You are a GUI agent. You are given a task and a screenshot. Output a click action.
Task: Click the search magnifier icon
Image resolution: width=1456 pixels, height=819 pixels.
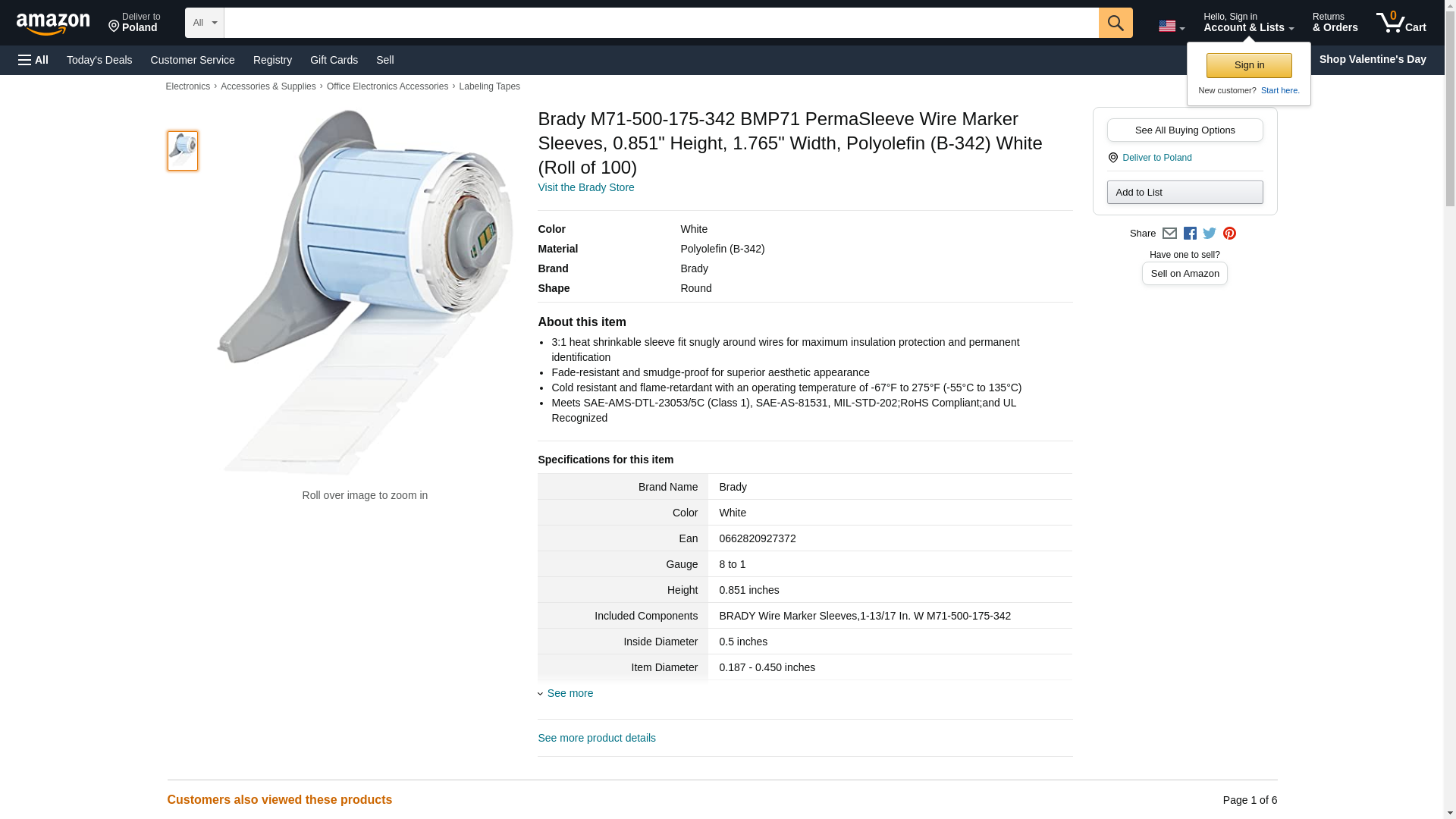tap(1115, 23)
